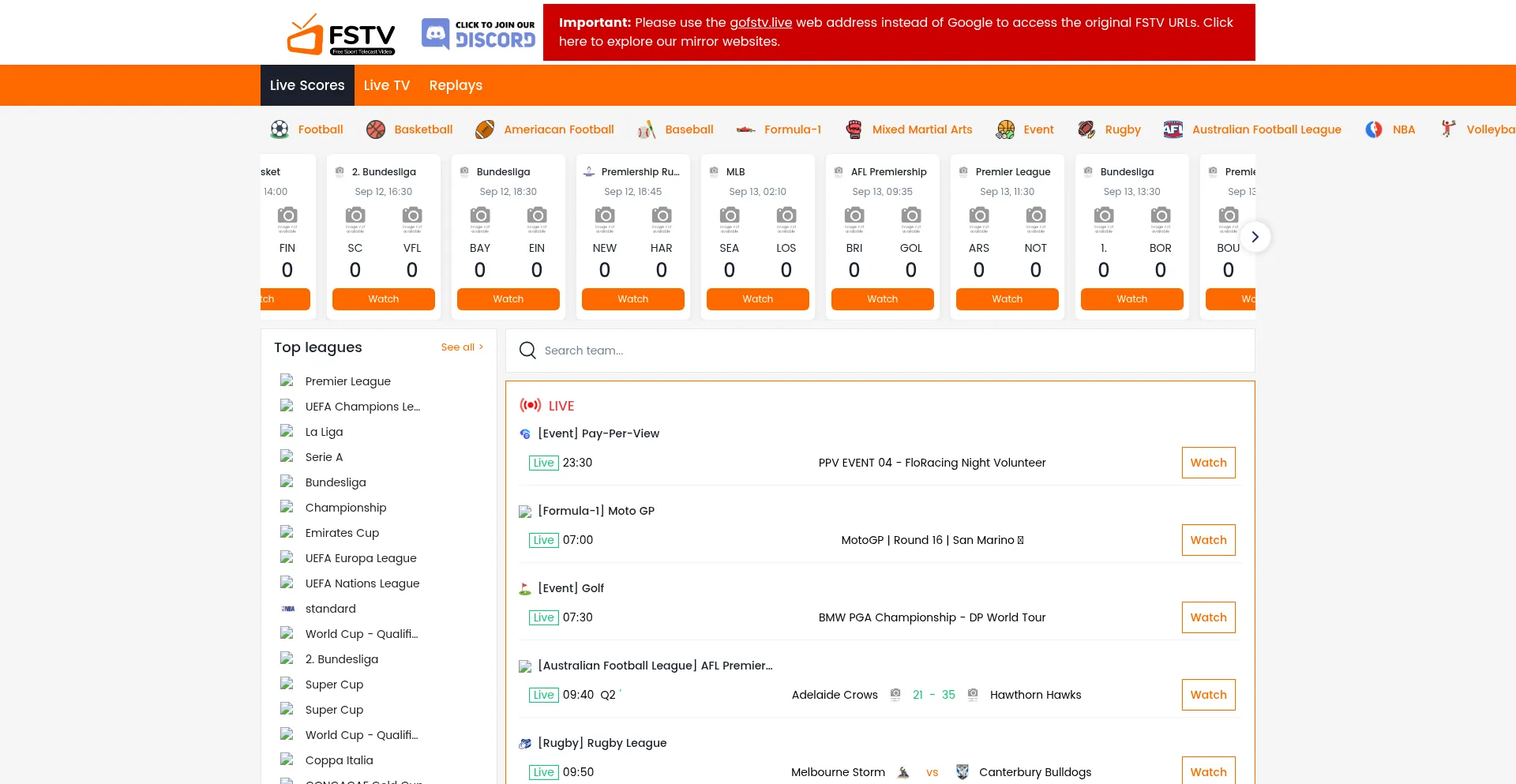Switch to the Replays tab
Viewport: 1516px width, 784px height.
point(456,85)
